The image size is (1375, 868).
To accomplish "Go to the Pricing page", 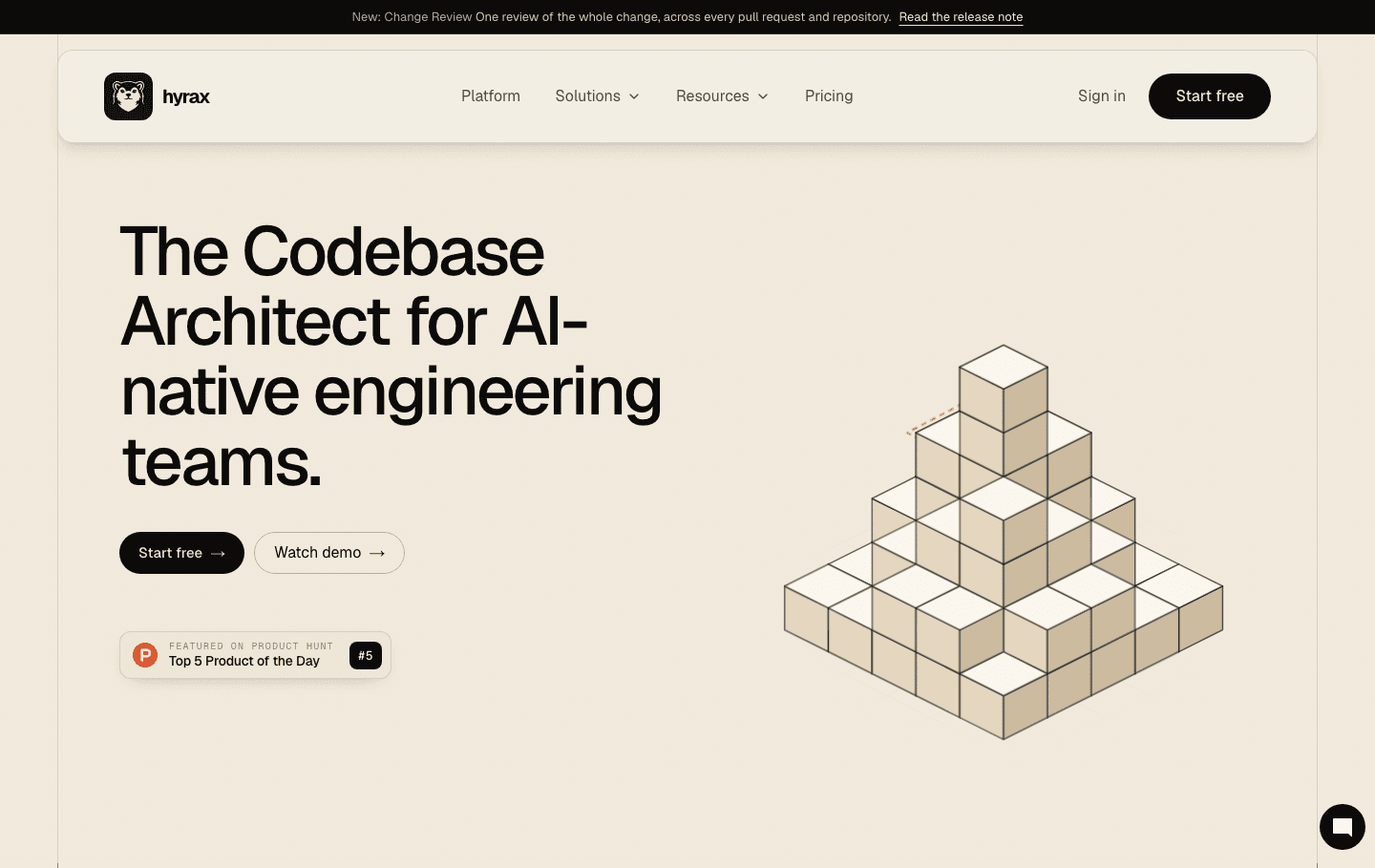I will pos(829,96).
